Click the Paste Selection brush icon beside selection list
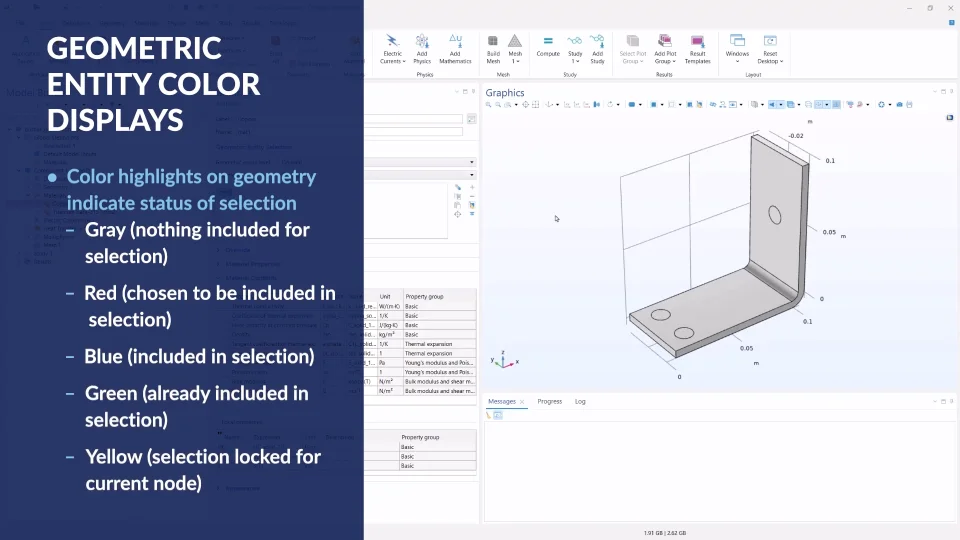Screen dimensions: 960x540 click(x=458, y=187)
